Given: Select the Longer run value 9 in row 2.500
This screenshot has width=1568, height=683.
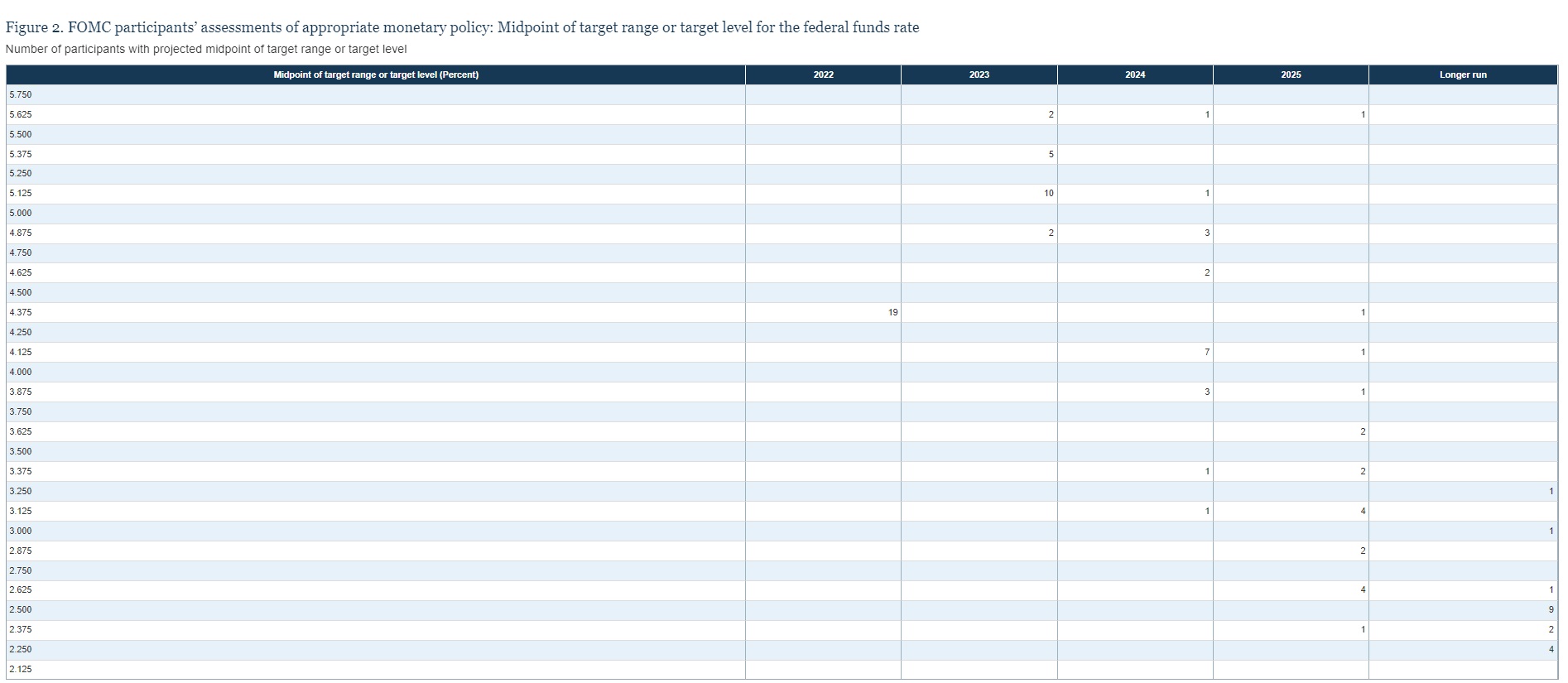Looking at the screenshot, I should [x=1551, y=609].
